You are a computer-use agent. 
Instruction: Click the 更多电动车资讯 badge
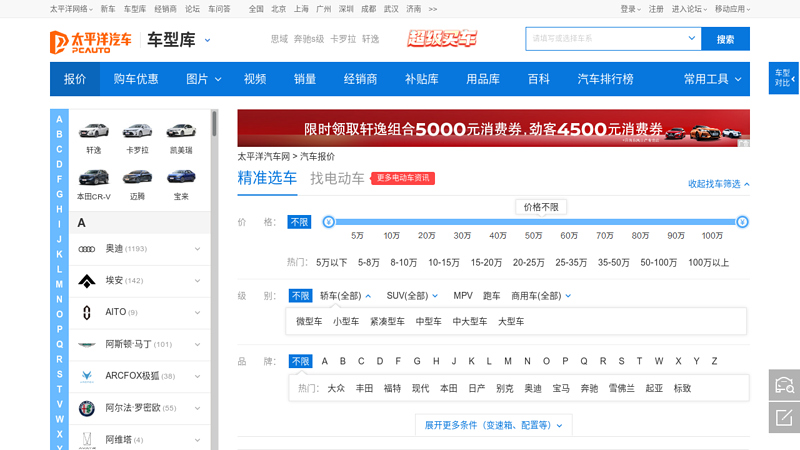(x=403, y=178)
